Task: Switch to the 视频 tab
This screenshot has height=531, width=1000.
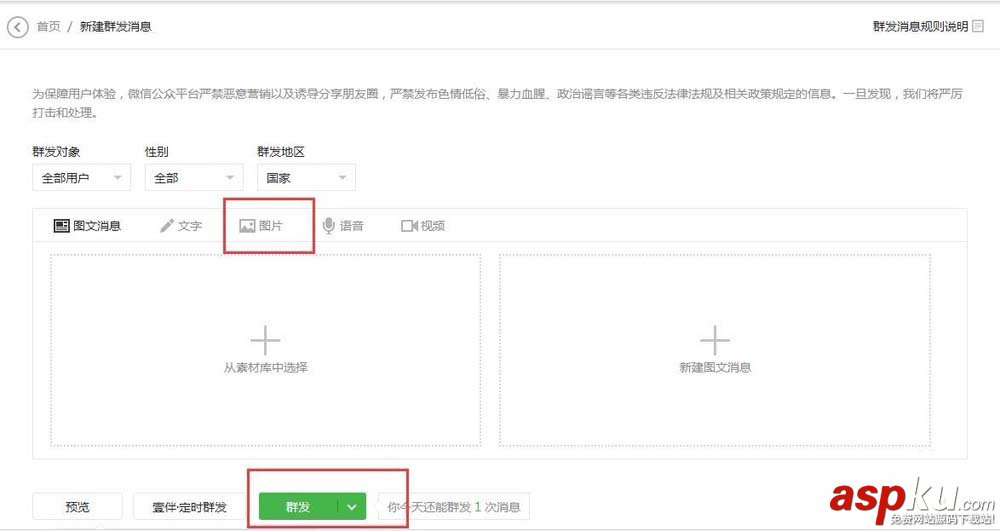Action: [x=423, y=226]
